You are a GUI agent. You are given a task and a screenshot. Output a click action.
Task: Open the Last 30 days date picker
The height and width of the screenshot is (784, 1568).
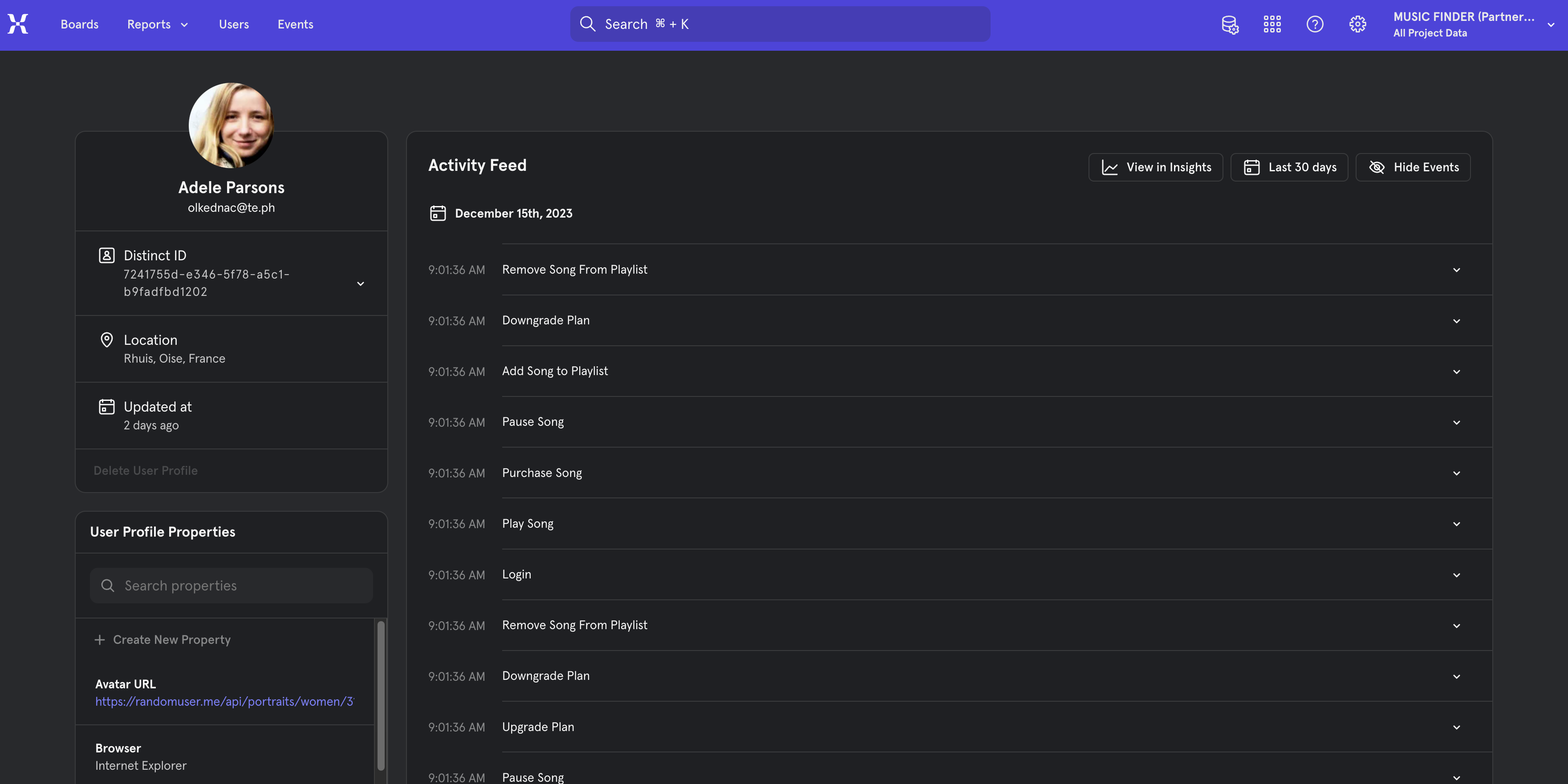pos(1289,167)
